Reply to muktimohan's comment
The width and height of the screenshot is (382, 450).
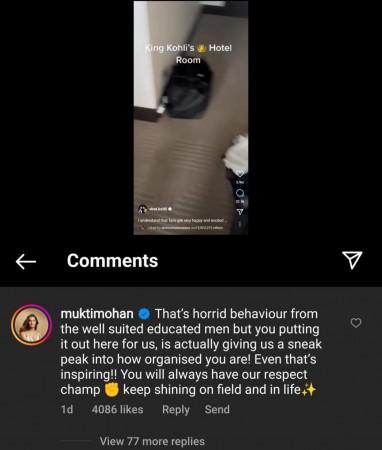176,409
